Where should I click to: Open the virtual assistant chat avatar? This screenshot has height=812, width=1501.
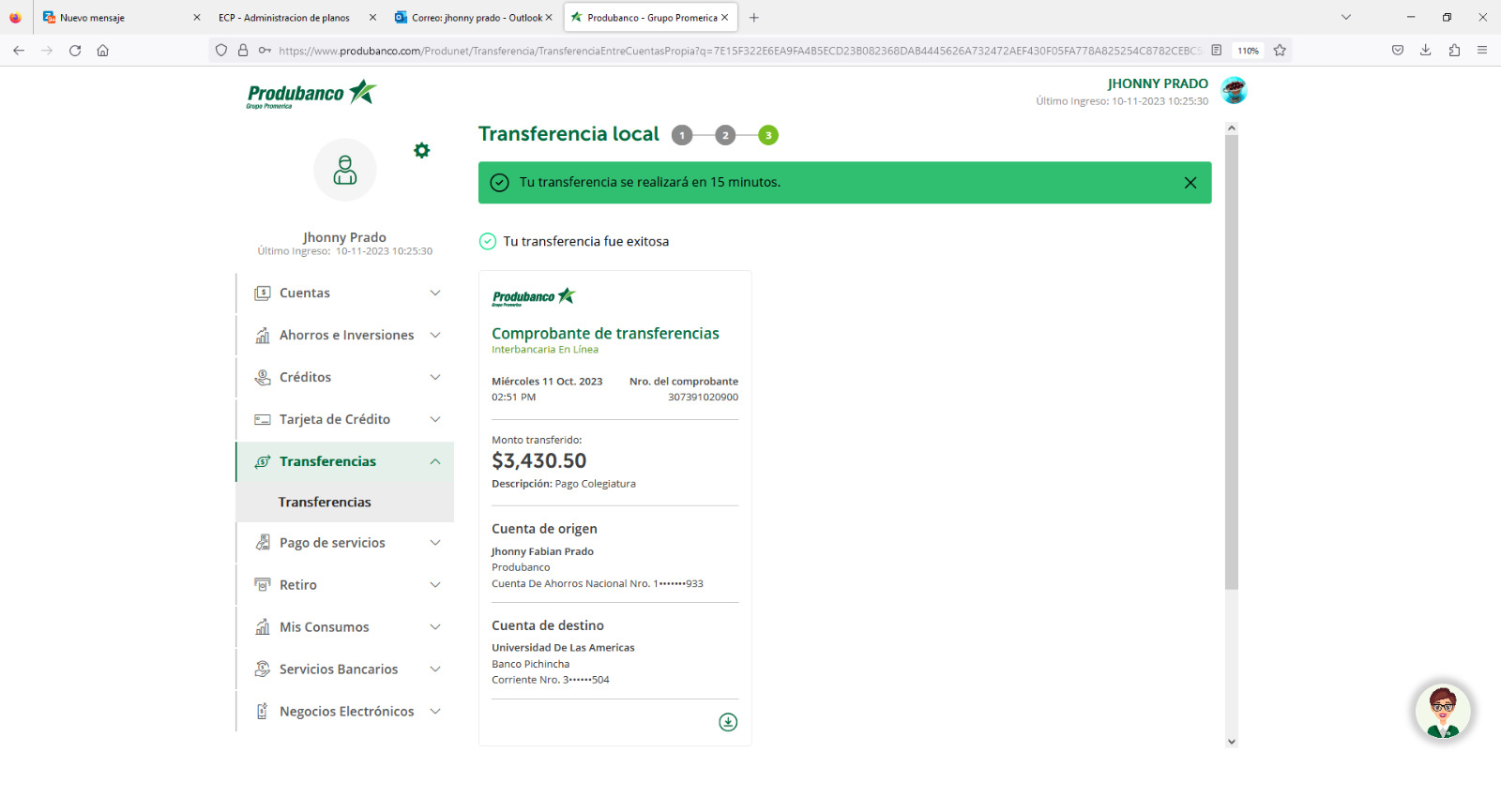tap(1442, 712)
